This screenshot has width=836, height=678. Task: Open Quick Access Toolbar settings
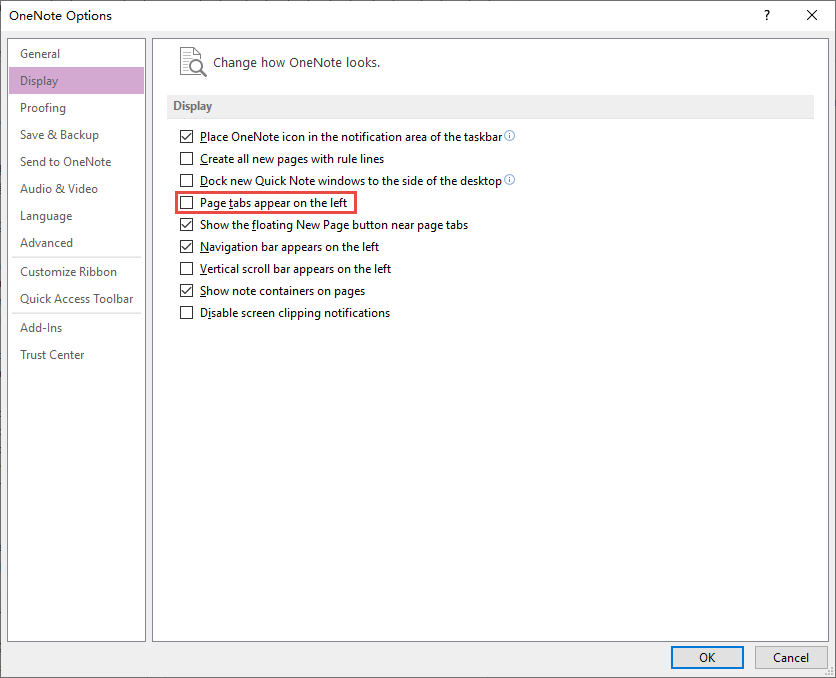(x=76, y=298)
